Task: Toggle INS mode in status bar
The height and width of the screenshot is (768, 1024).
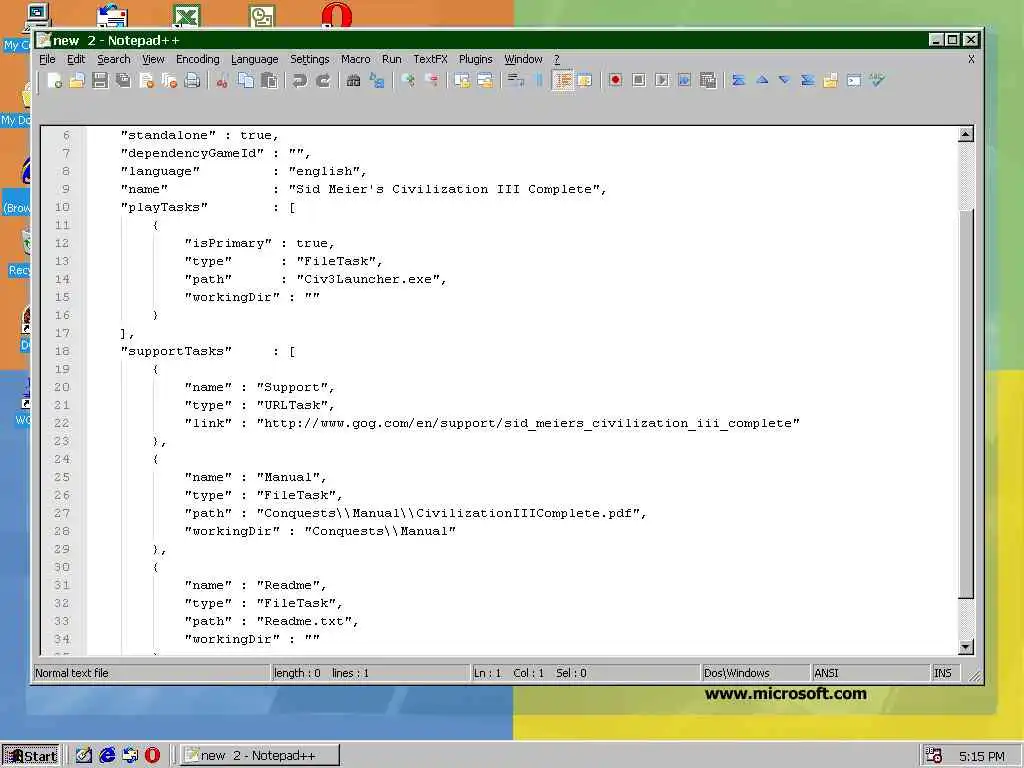Action: click(943, 673)
